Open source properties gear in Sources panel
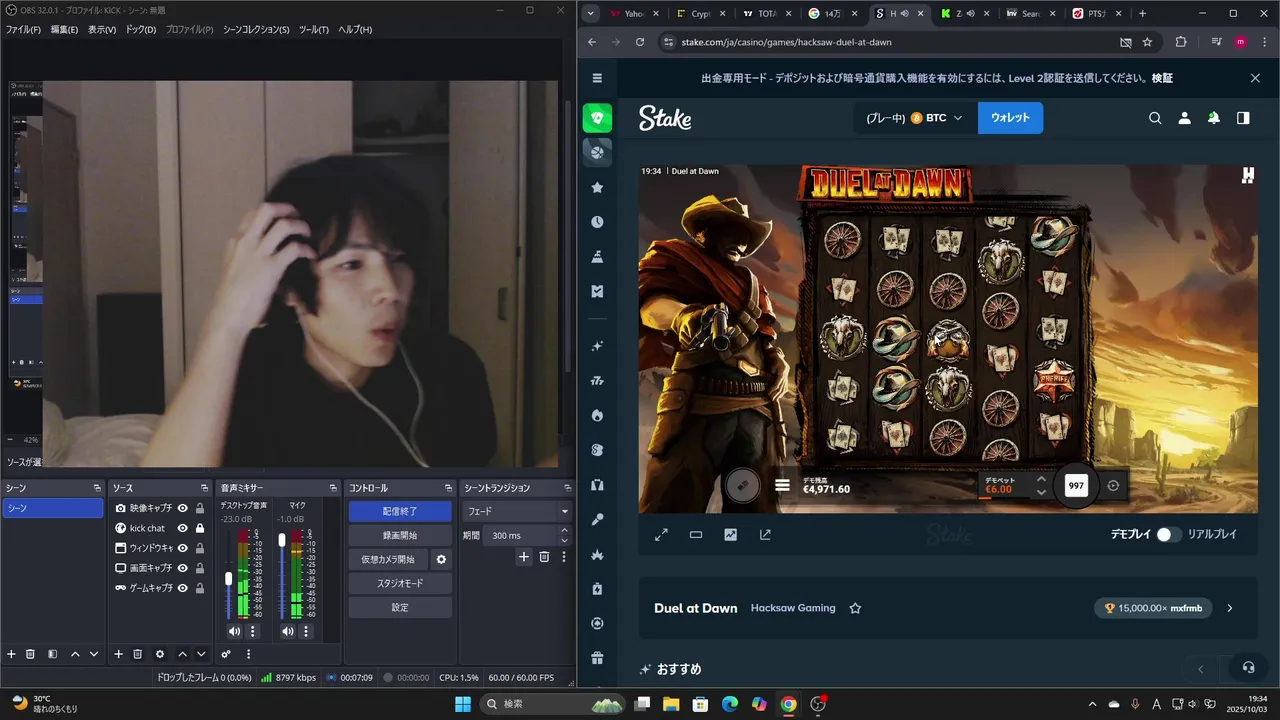Screen dimensions: 1280x720 (x=159, y=654)
